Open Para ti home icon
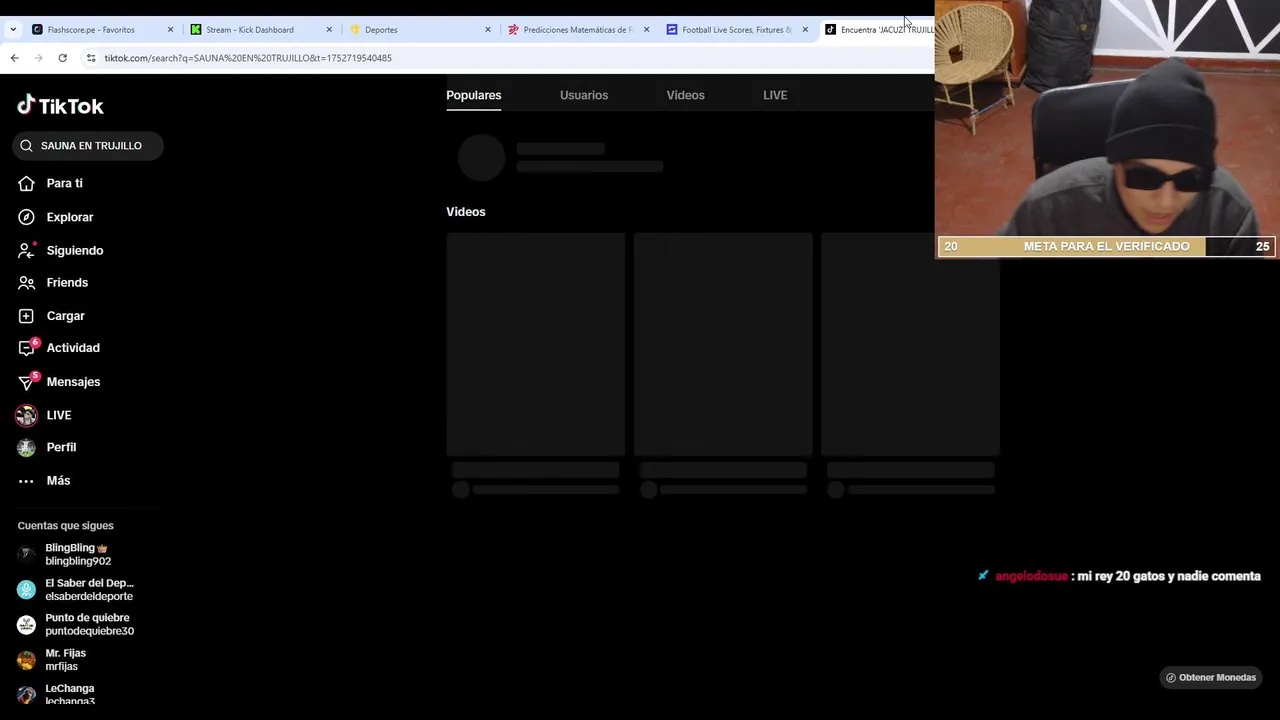The width and height of the screenshot is (1280, 720). click(26, 183)
